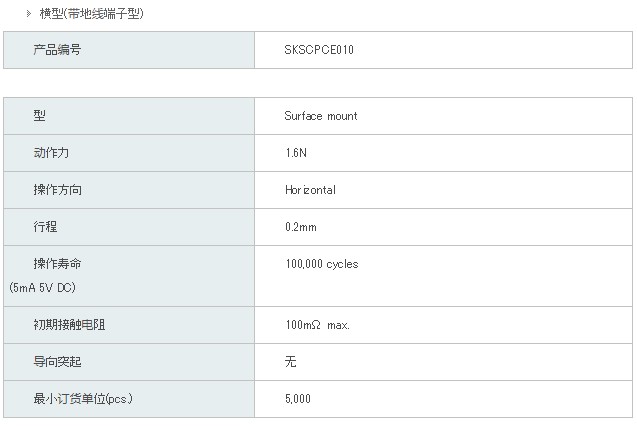Click the 0.2mm travel value

[301, 227]
